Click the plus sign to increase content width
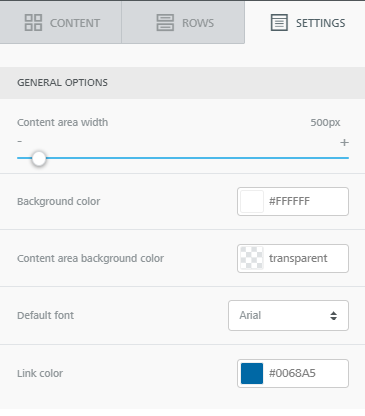Viewport: 365px width, 416px height. (344, 143)
